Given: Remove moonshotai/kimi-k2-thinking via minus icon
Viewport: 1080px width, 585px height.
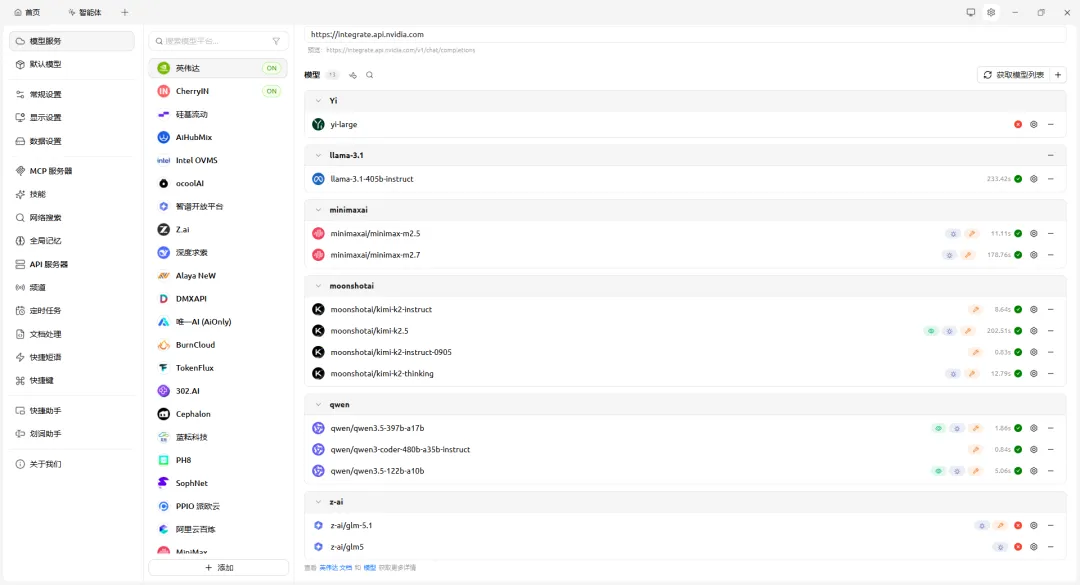Looking at the screenshot, I should pyautogui.click(x=1051, y=373).
